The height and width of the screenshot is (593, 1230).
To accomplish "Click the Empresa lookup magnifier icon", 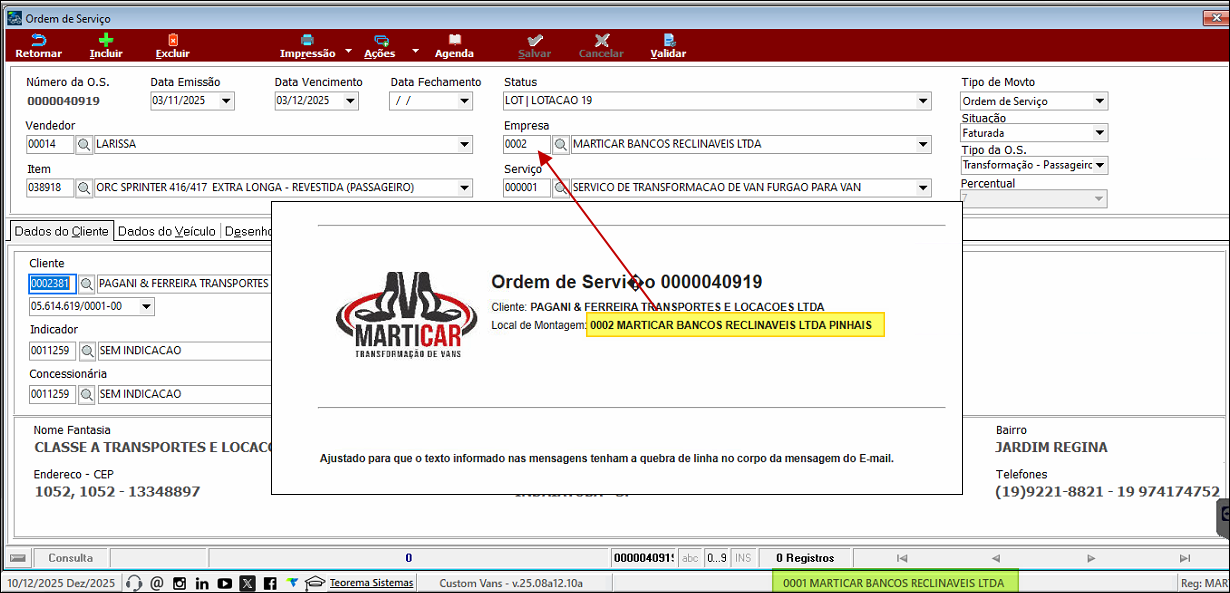I will [x=561, y=144].
